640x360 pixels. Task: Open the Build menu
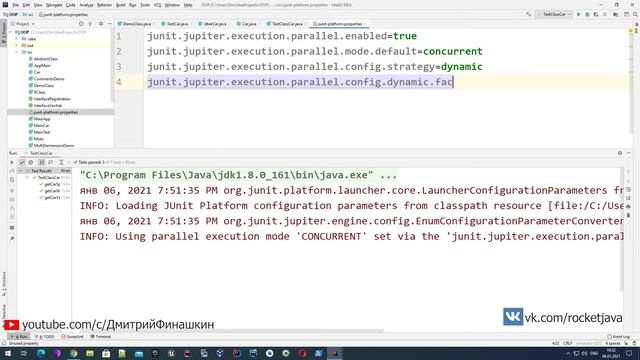pyautogui.click(x=121, y=5)
